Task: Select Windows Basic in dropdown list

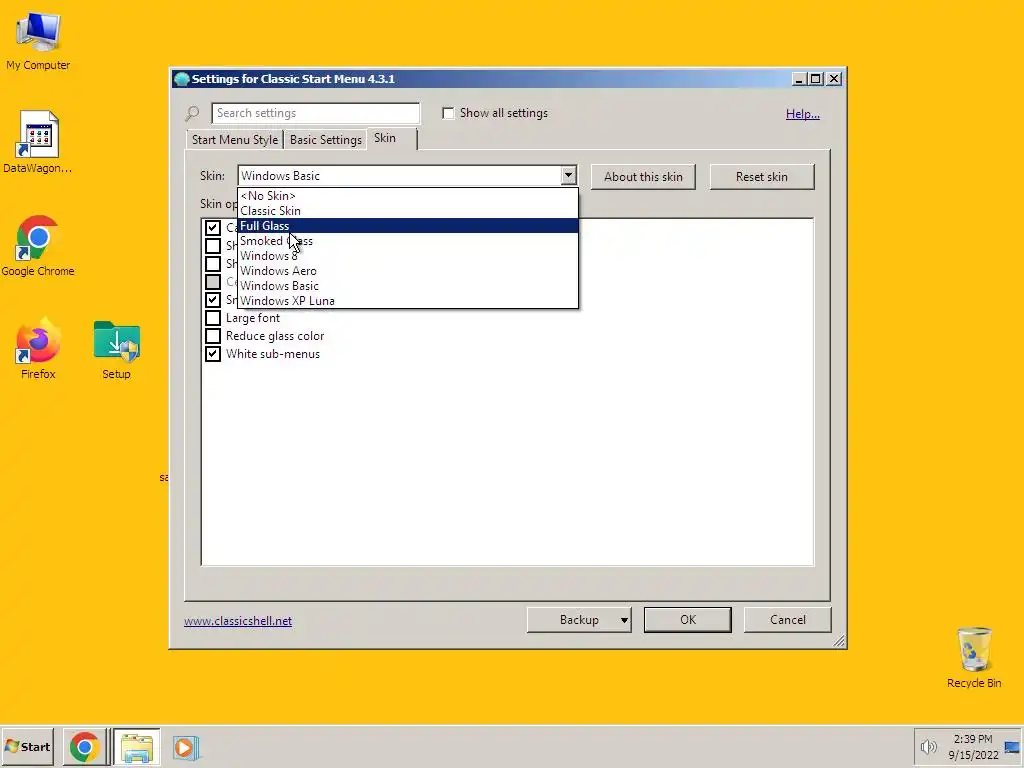Action: [x=408, y=285]
